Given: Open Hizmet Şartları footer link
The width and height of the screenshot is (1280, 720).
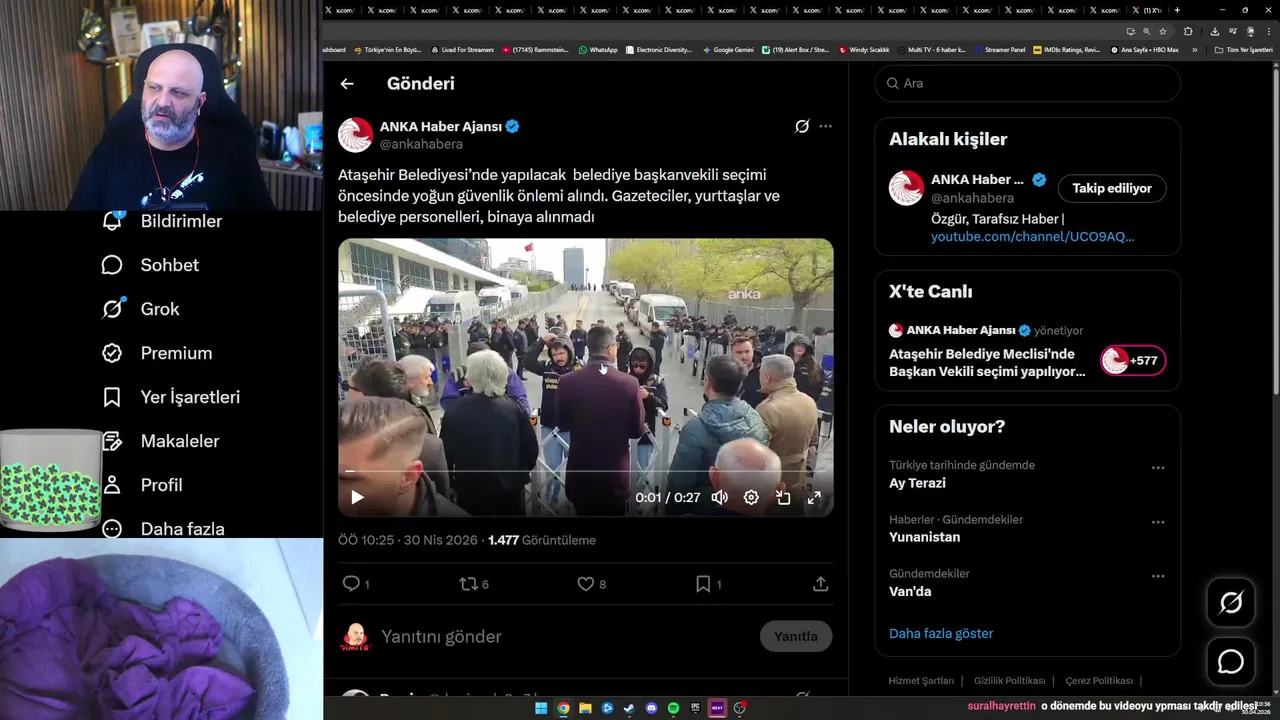Looking at the screenshot, I should pos(921,681).
